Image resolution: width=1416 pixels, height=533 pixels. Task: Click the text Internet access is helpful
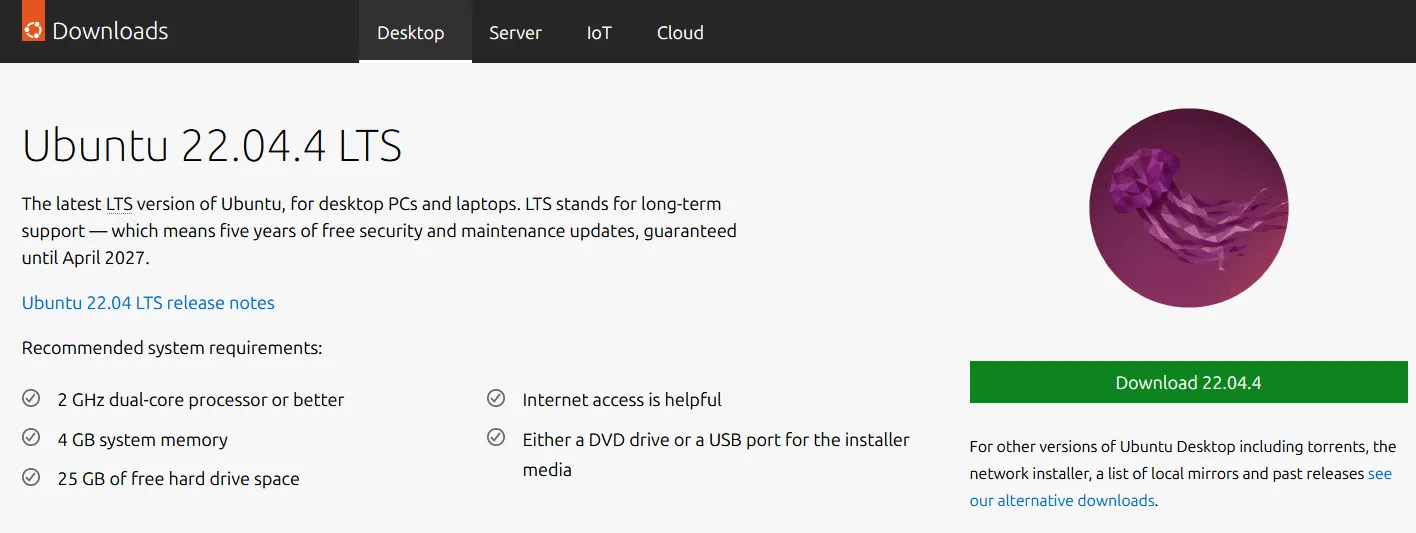pyautogui.click(x=622, y=400)
